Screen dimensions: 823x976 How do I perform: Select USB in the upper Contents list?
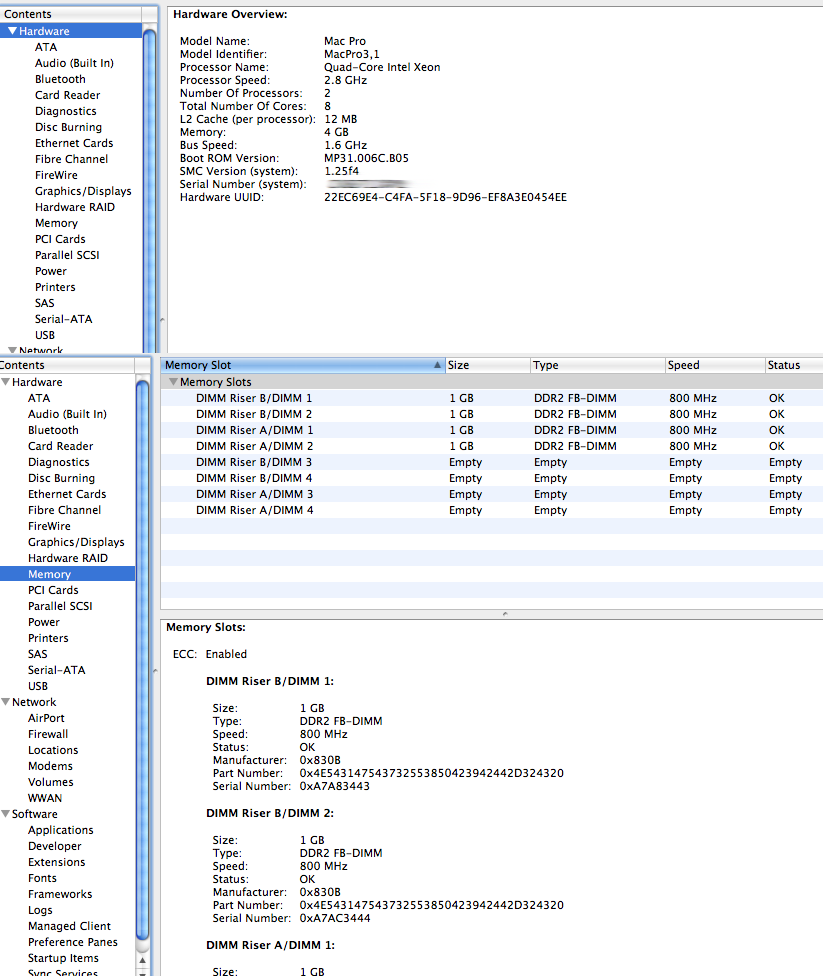(45, 335)
